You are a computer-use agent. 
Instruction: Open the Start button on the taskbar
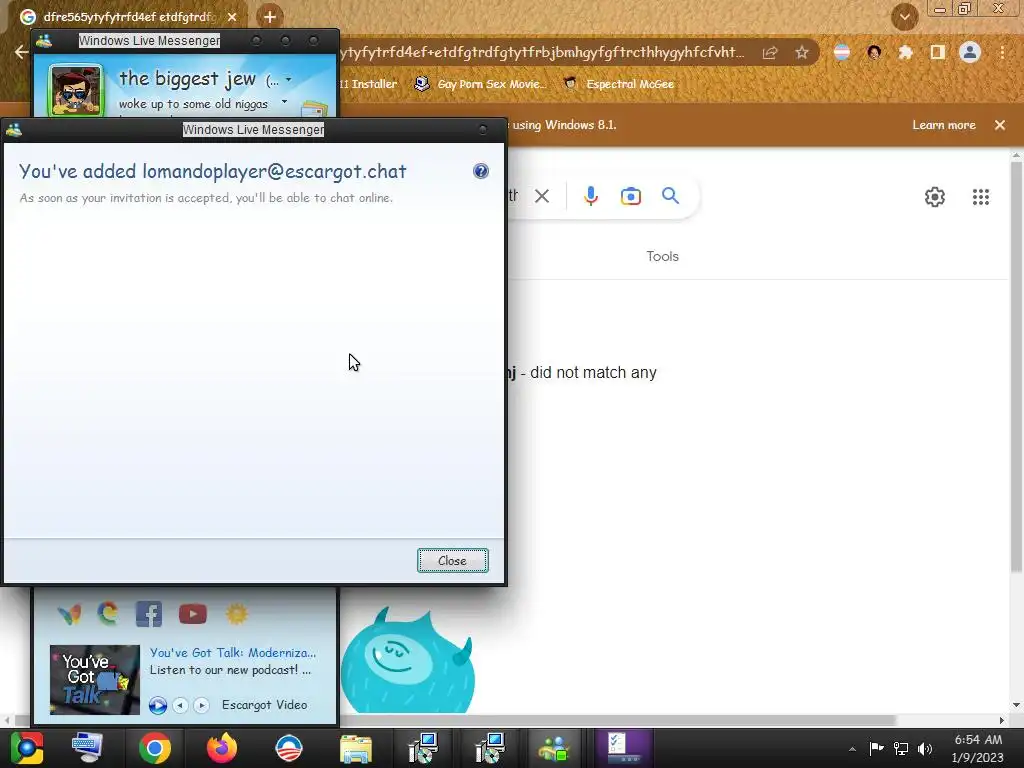(x=26, y=748)
